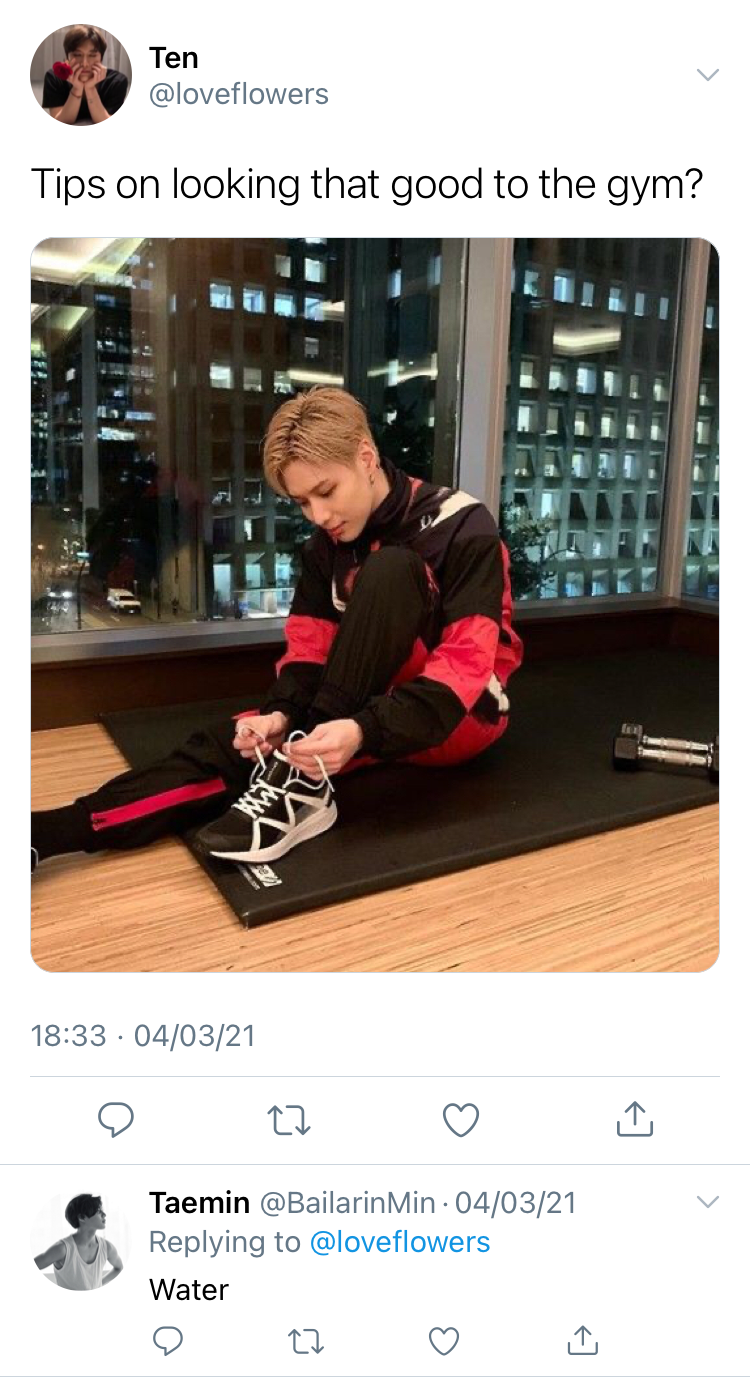Open dropdown chevron on Ten's tweet
750x1377 pixels.
tap(707, 75)
